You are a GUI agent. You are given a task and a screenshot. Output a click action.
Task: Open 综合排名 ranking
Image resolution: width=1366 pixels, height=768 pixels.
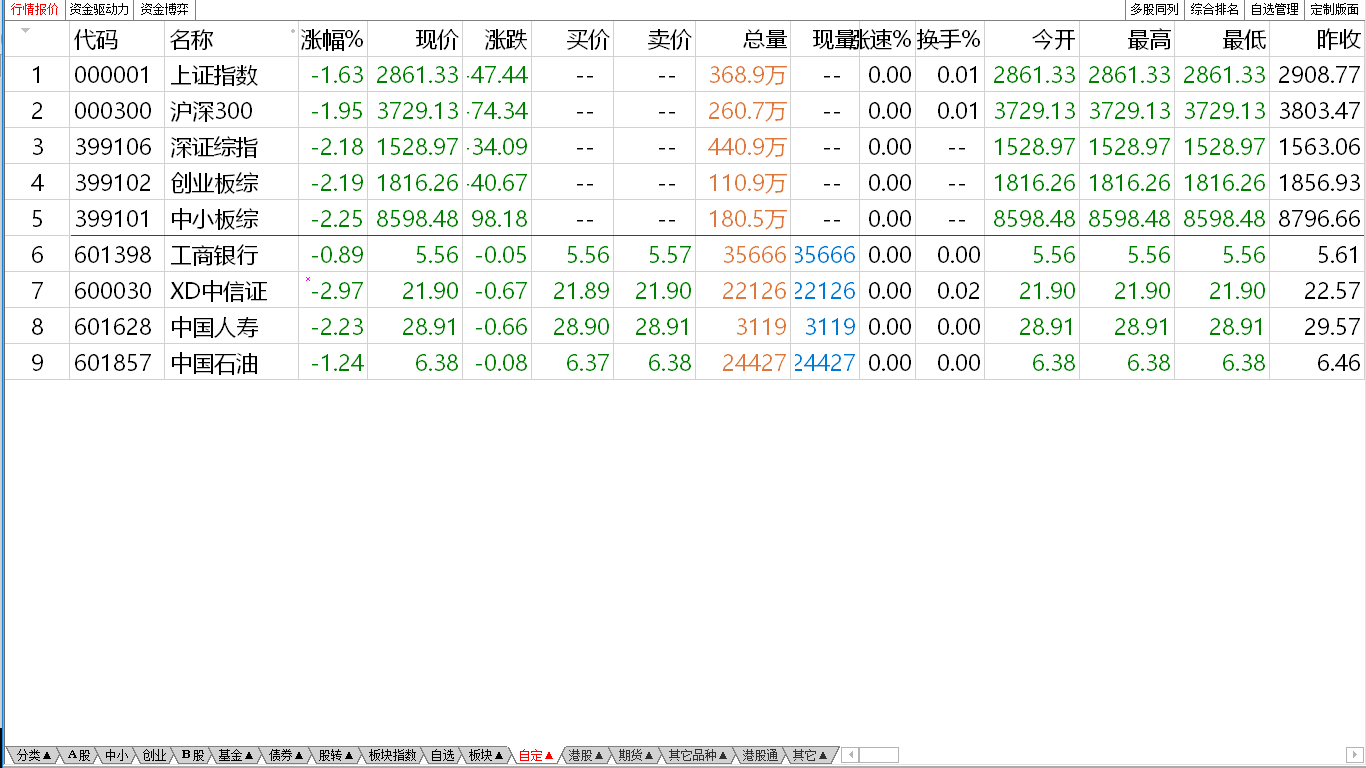click(x=1214, y=10)
